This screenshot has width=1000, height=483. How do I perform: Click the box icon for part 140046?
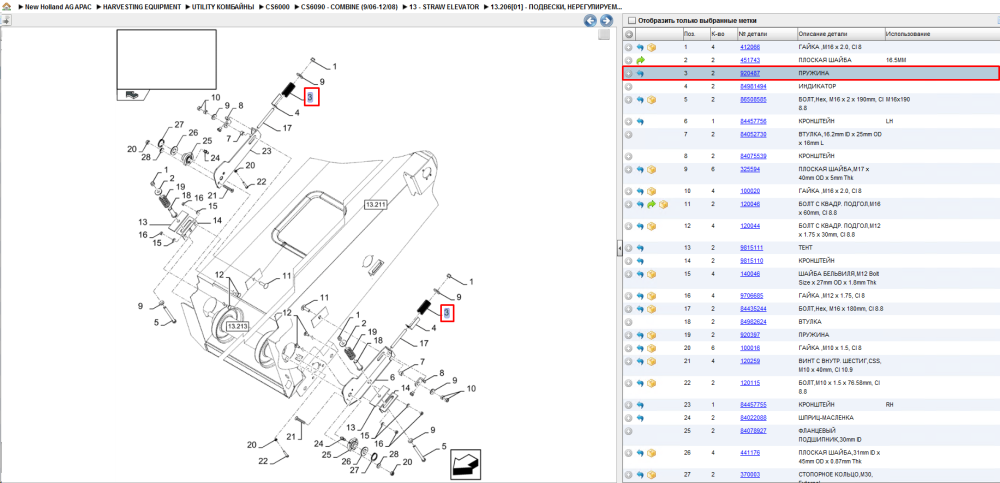click(651, 274)
